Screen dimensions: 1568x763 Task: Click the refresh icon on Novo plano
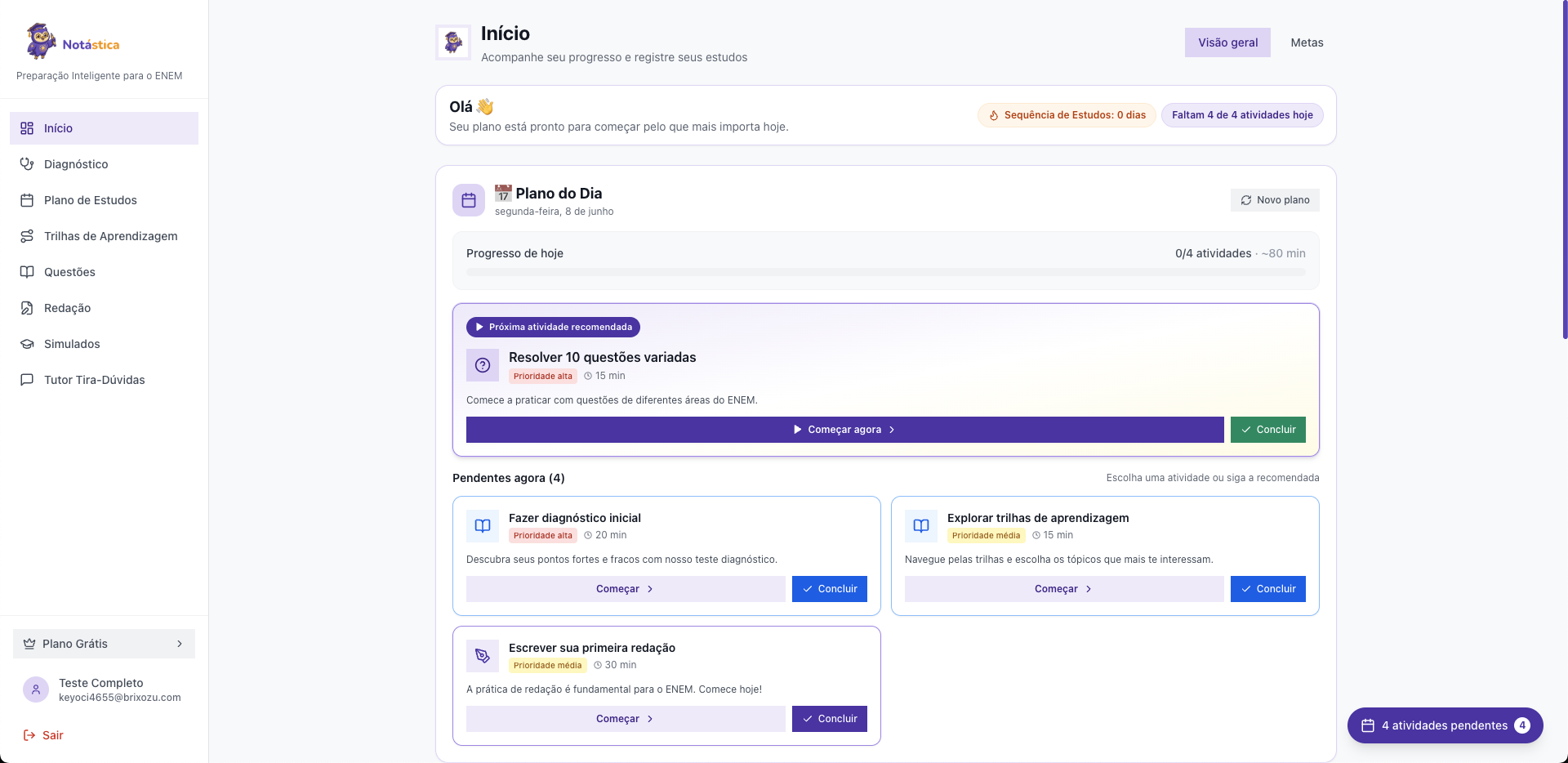pyautogui.click(x=1246, y=200)
